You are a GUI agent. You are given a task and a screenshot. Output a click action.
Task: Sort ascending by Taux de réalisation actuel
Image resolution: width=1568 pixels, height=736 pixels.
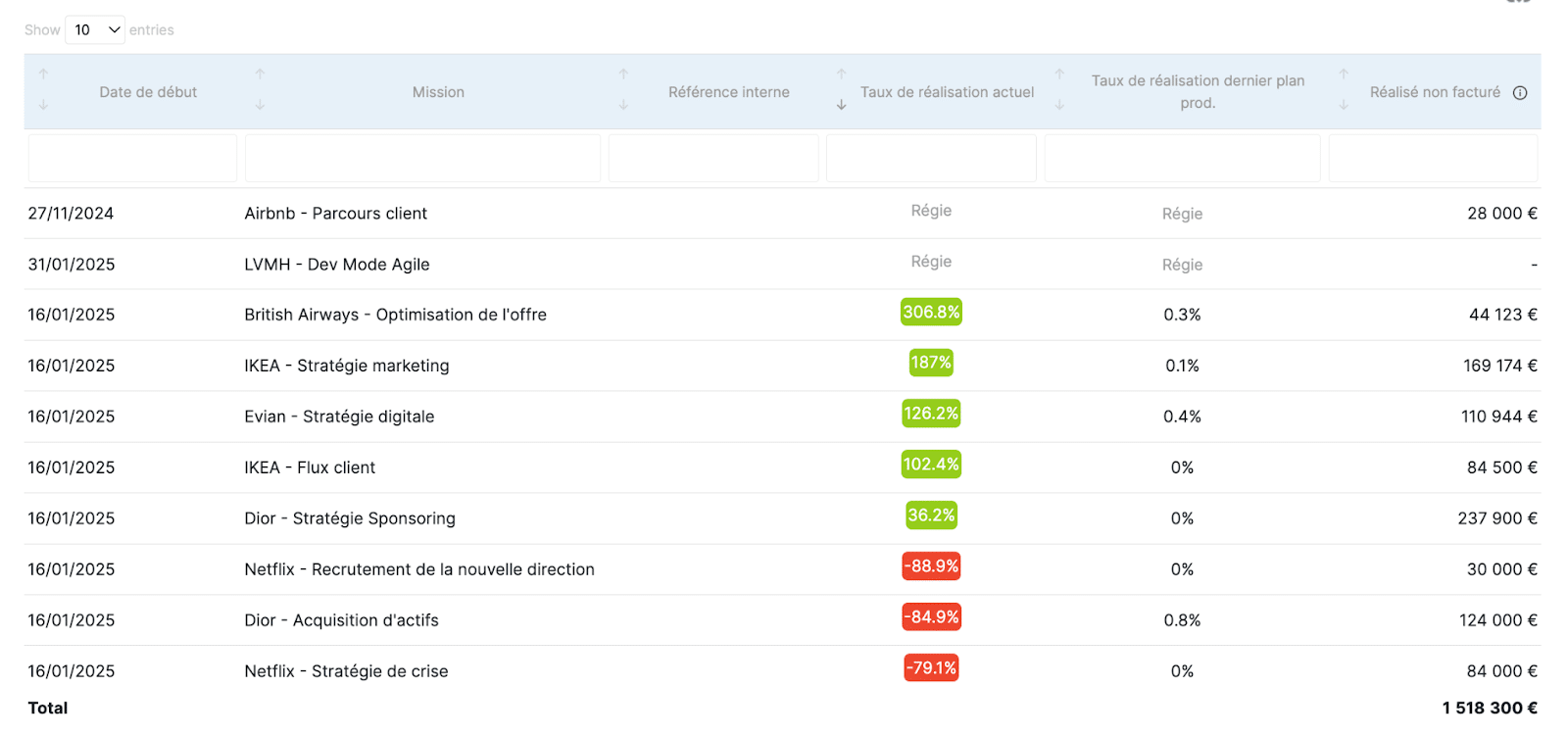841,74
